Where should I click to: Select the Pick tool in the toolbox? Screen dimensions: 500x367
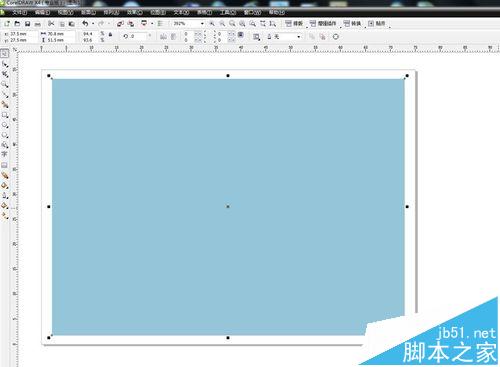coord(5,53)
